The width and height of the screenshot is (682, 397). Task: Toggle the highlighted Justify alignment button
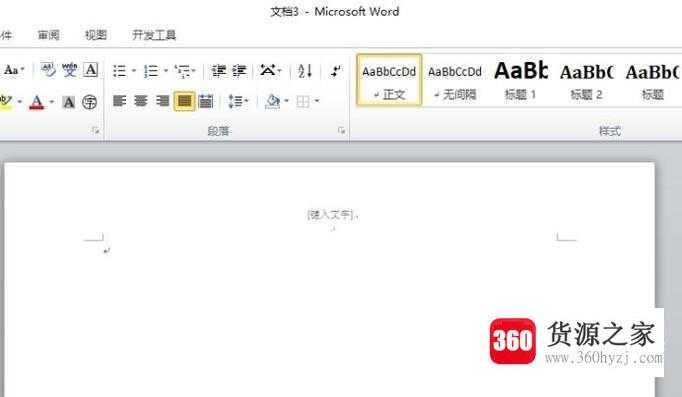[x=184, y=101]
